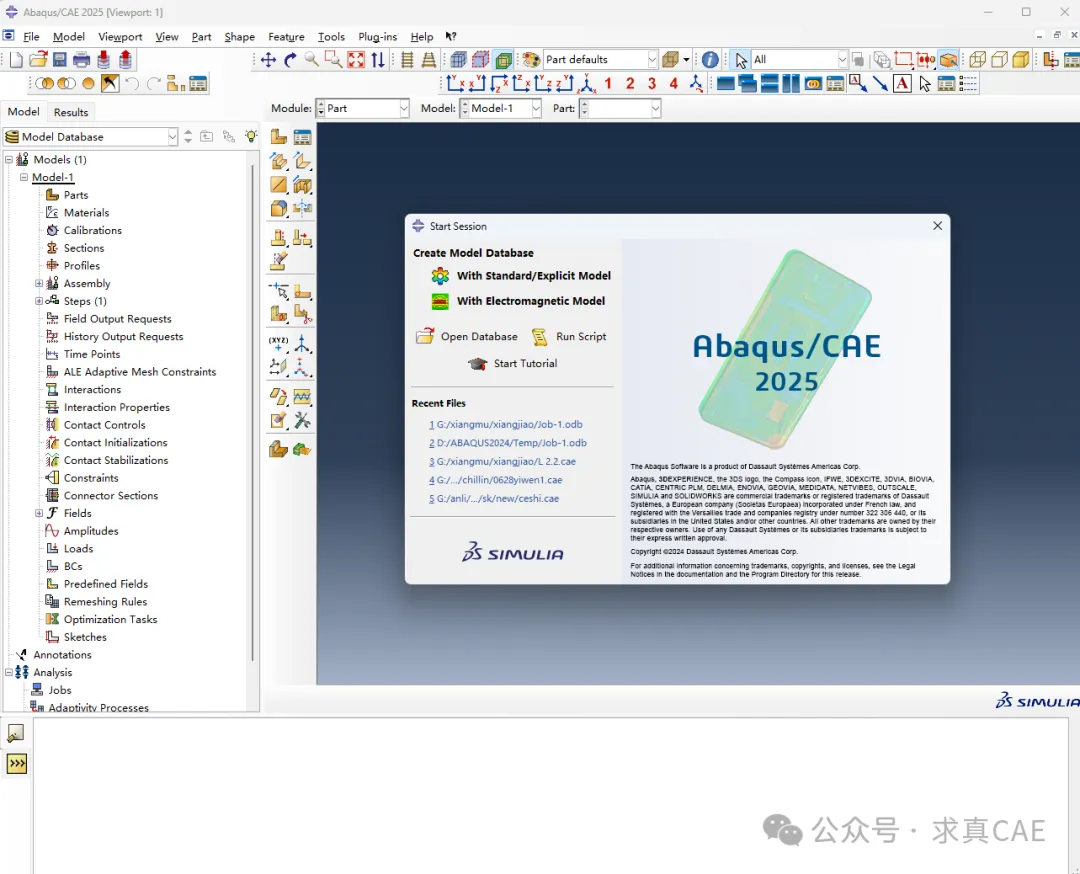Open the empty Part dropdown

(x=620, y=108)
